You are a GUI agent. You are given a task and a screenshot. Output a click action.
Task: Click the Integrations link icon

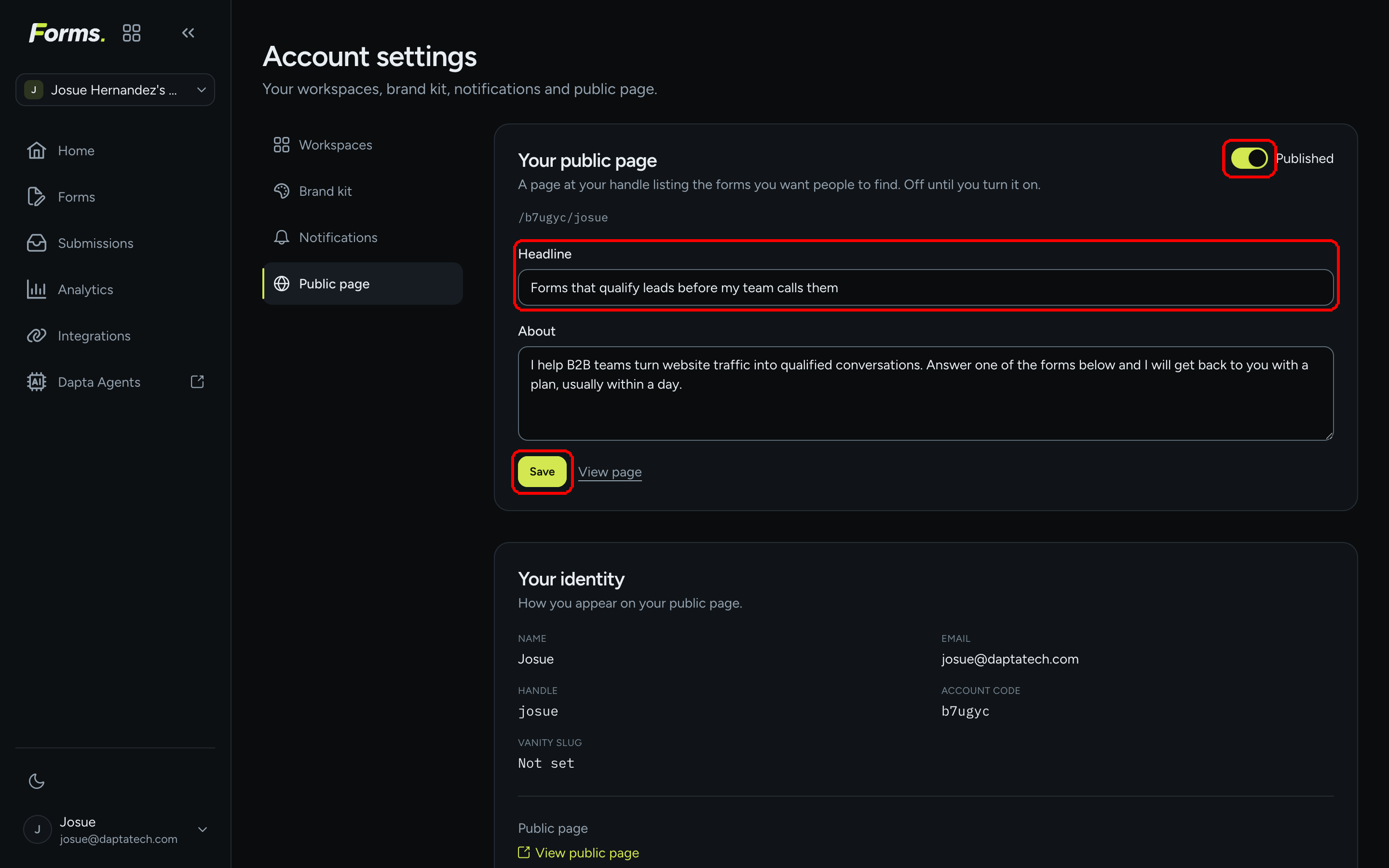tap(37, 336)
